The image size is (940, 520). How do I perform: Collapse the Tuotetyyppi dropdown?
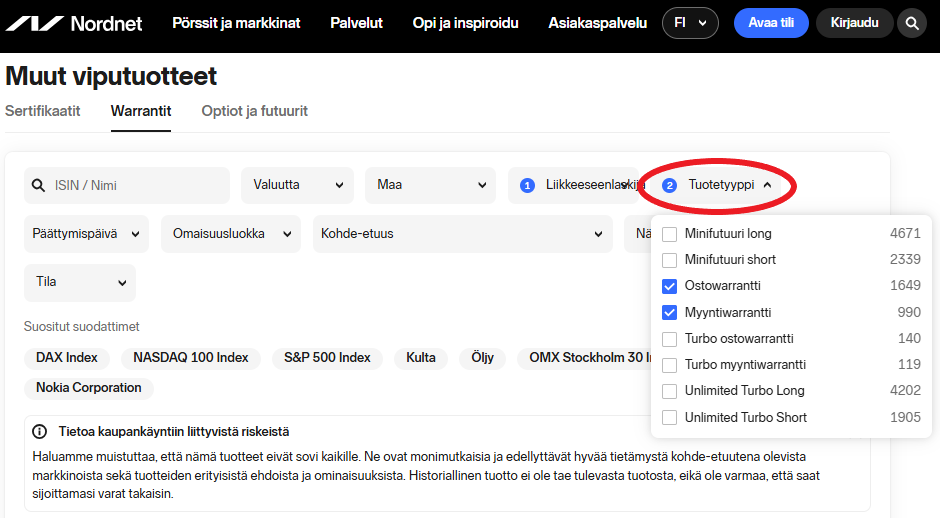pos(717,185)
